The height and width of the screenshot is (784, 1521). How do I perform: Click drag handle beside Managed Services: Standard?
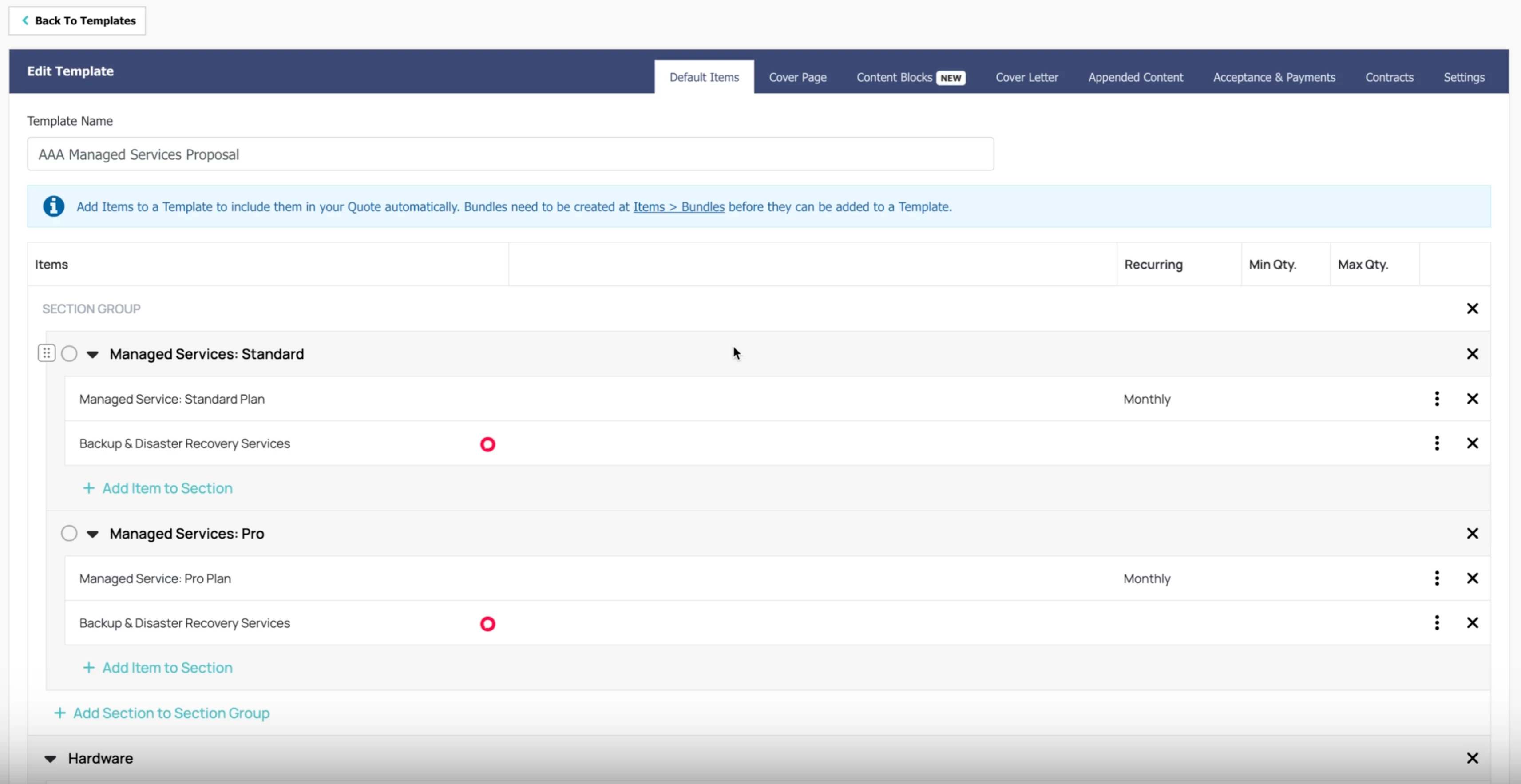46,353
